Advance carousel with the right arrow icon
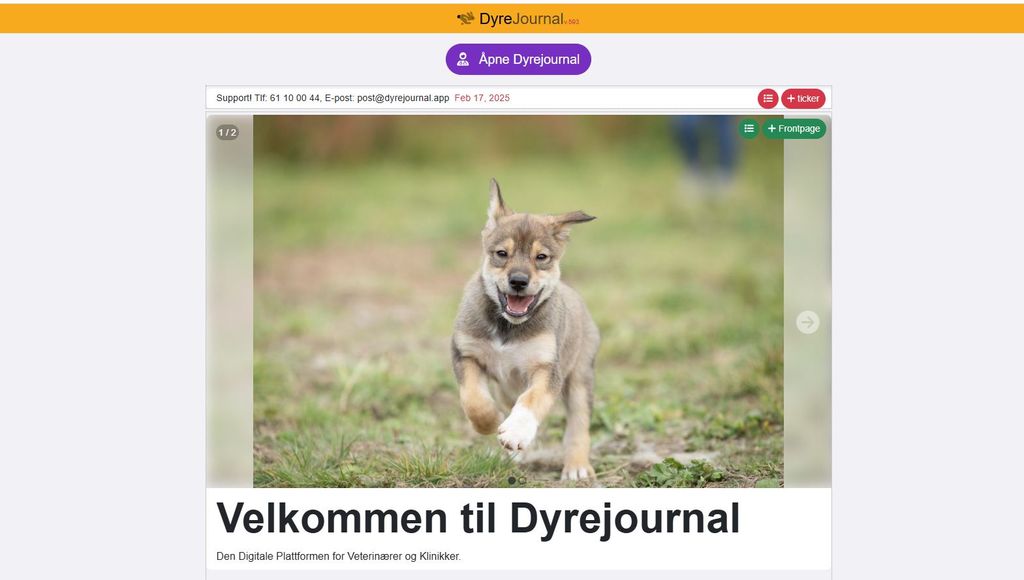Viewport: 1024px width, 580px height. coord(808,322)
